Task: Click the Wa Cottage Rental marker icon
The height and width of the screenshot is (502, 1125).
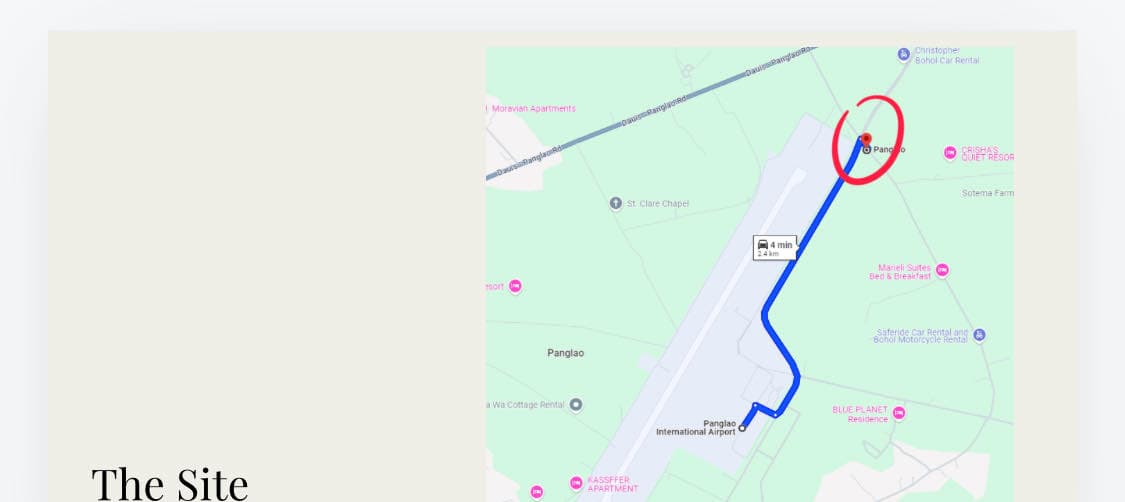Action: point(575,405)
